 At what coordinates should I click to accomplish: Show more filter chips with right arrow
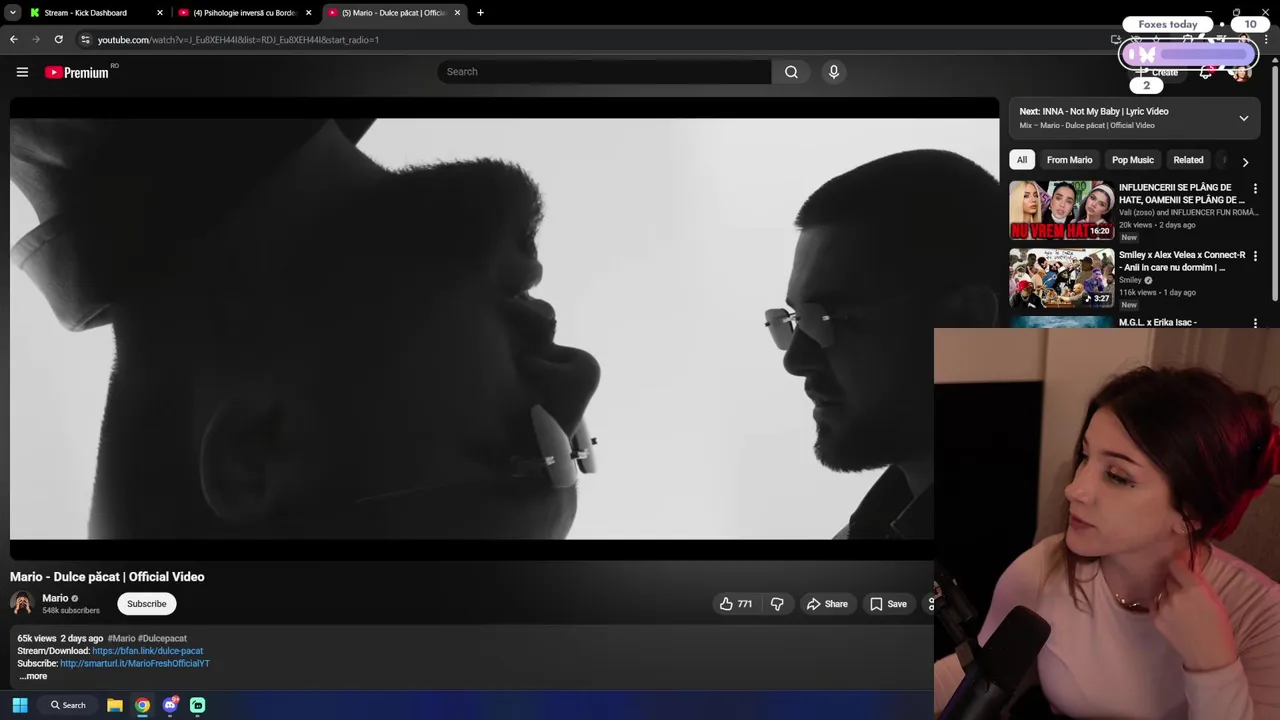1245,161
